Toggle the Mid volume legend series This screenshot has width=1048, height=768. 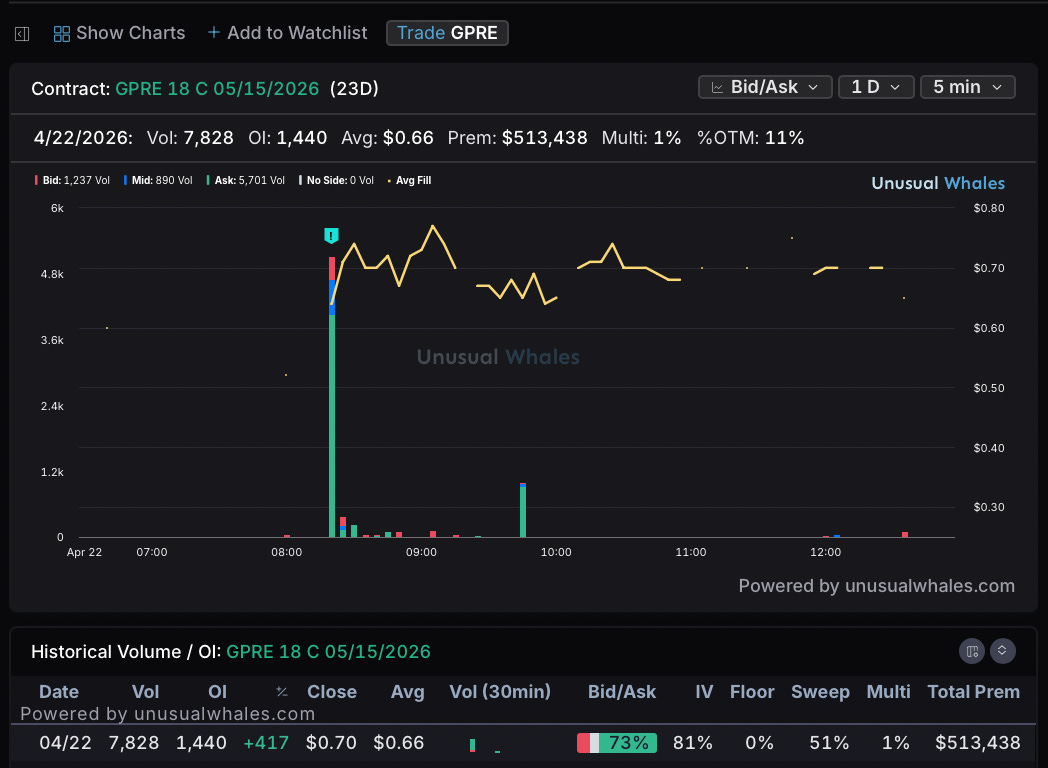coord(158,180)
